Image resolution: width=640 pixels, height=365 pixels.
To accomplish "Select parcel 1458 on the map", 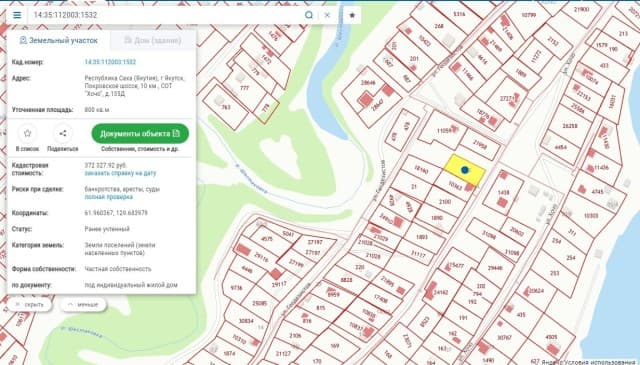I will [504, 192].
